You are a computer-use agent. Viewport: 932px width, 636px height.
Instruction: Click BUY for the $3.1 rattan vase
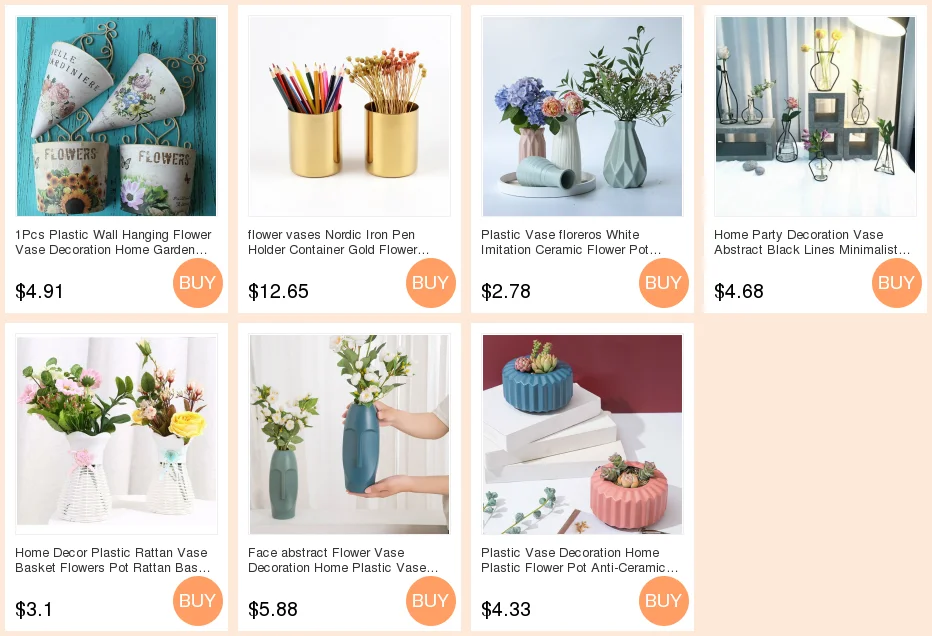click(x=198, y=601)
